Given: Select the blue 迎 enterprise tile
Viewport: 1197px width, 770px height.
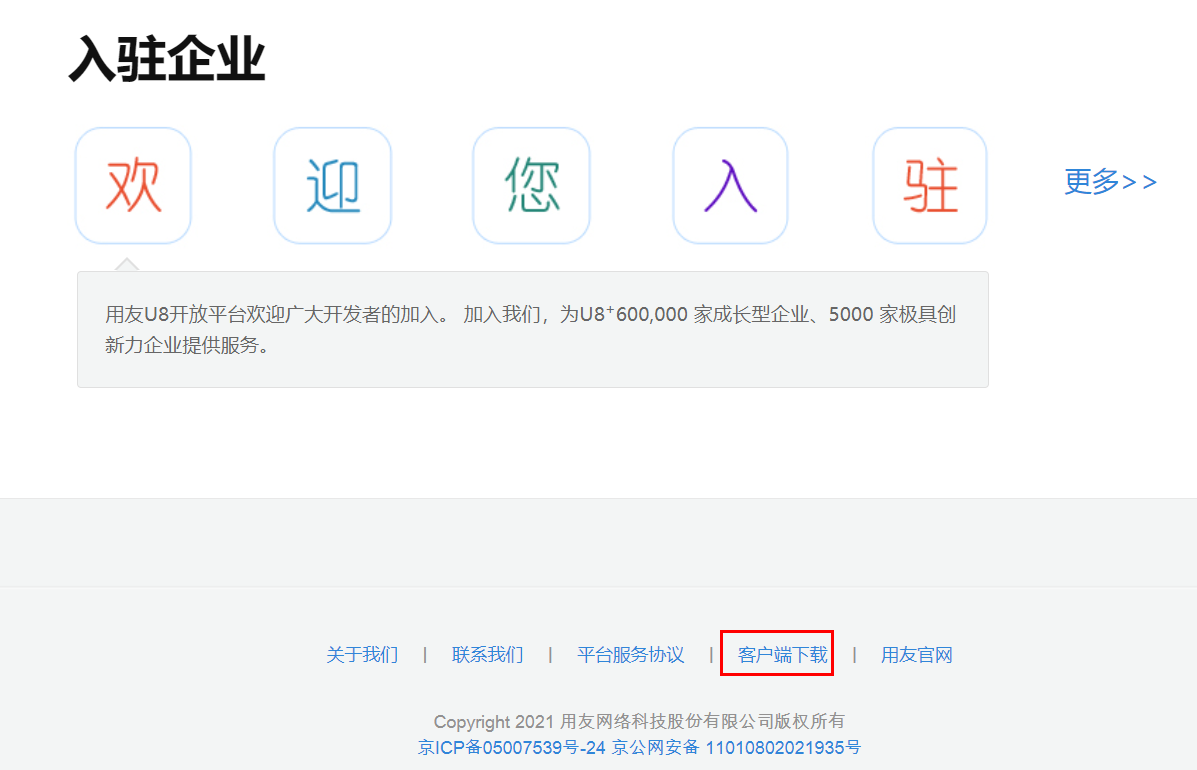Looking at the screenshot, I should tap(332, 186).
